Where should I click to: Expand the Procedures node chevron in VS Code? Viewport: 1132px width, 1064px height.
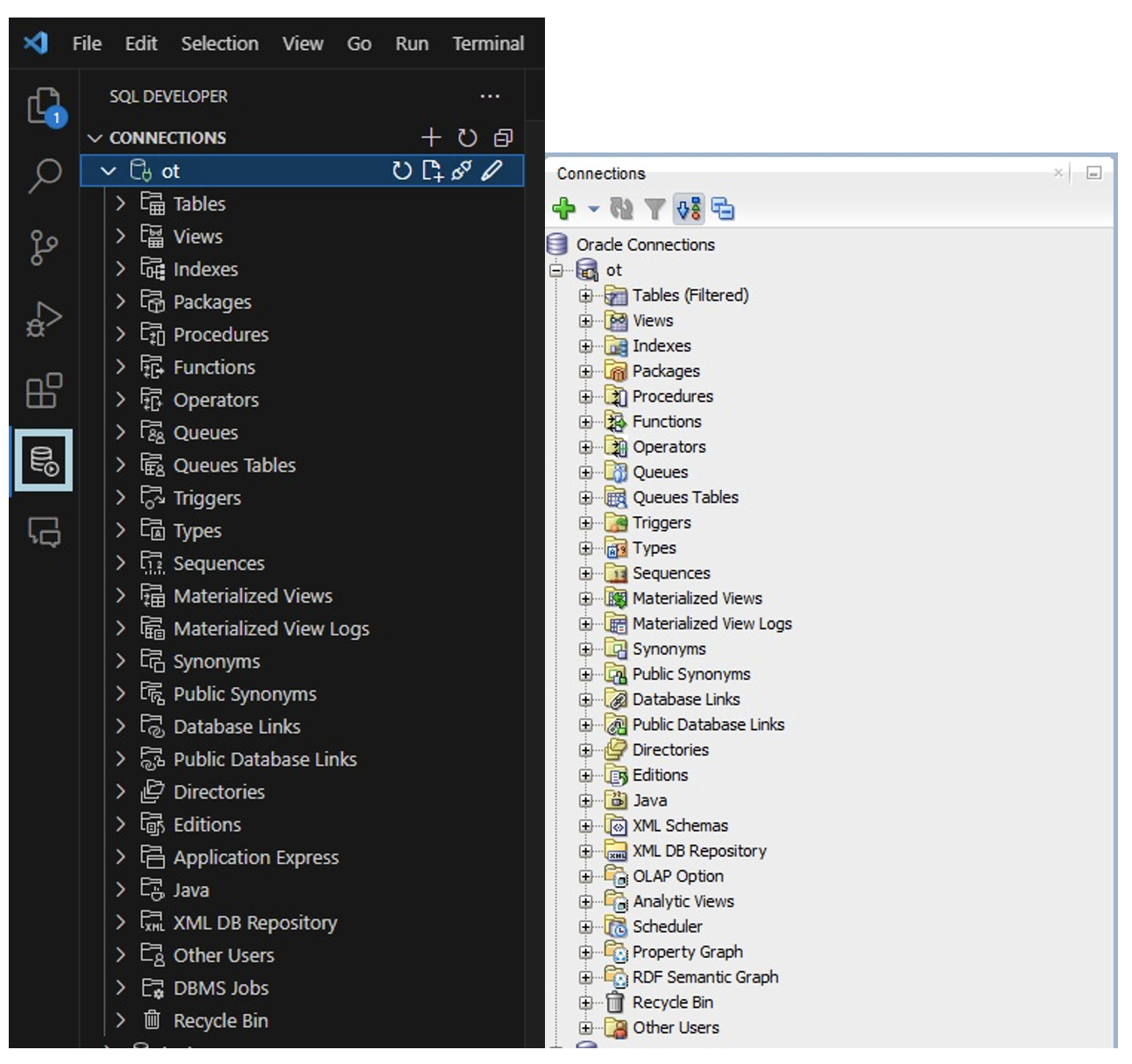(121, 334)
